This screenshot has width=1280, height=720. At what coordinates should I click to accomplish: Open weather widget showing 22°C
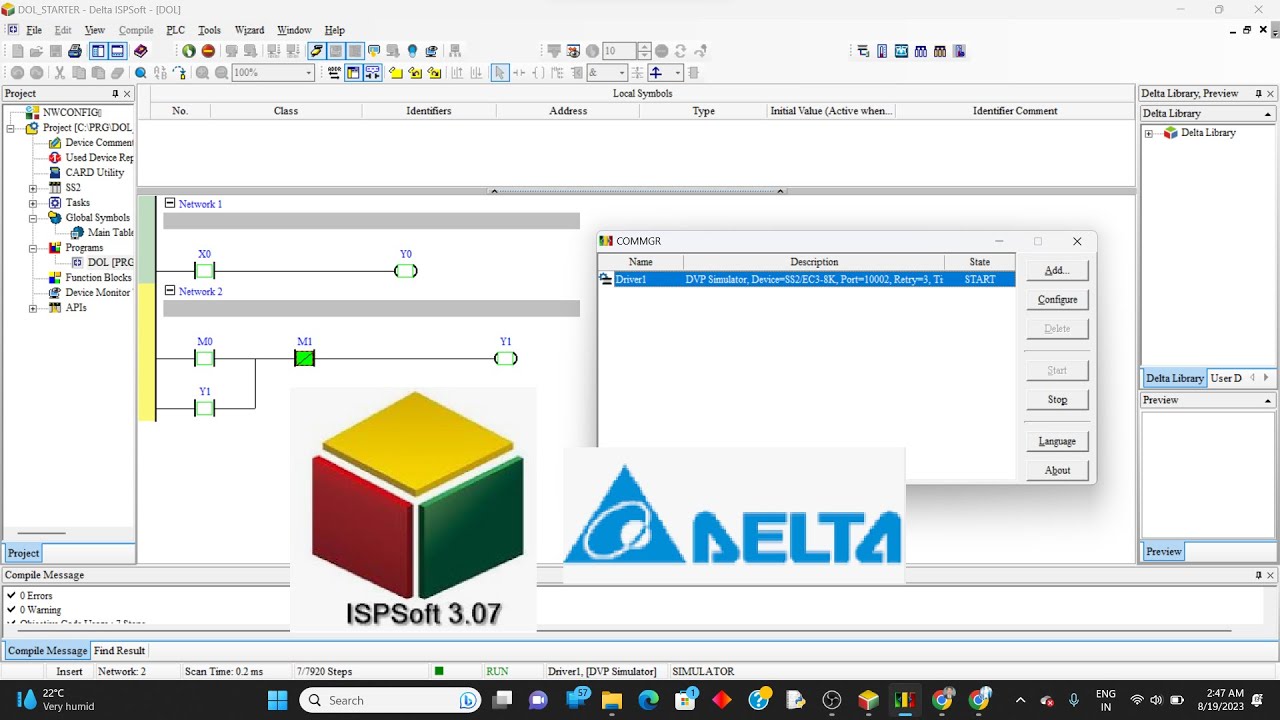click(x=56, y=700)
